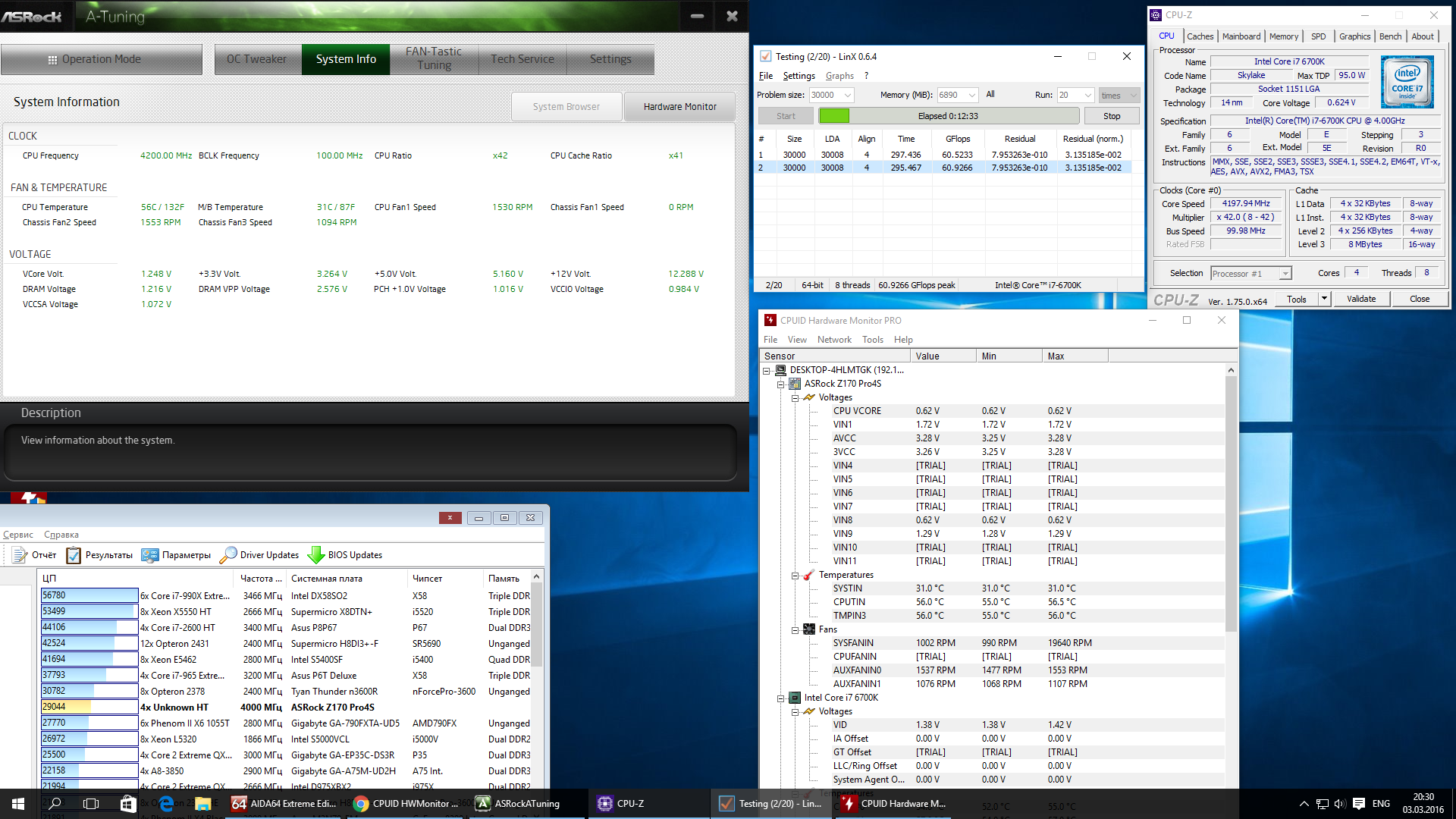
Task: Open Chrome CPUID HWMonitor taskbar item
Action: (406, 804)
